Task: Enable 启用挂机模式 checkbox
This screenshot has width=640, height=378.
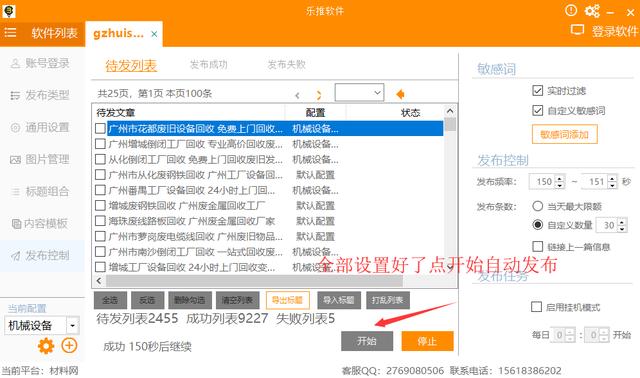Action: point(536,307)
